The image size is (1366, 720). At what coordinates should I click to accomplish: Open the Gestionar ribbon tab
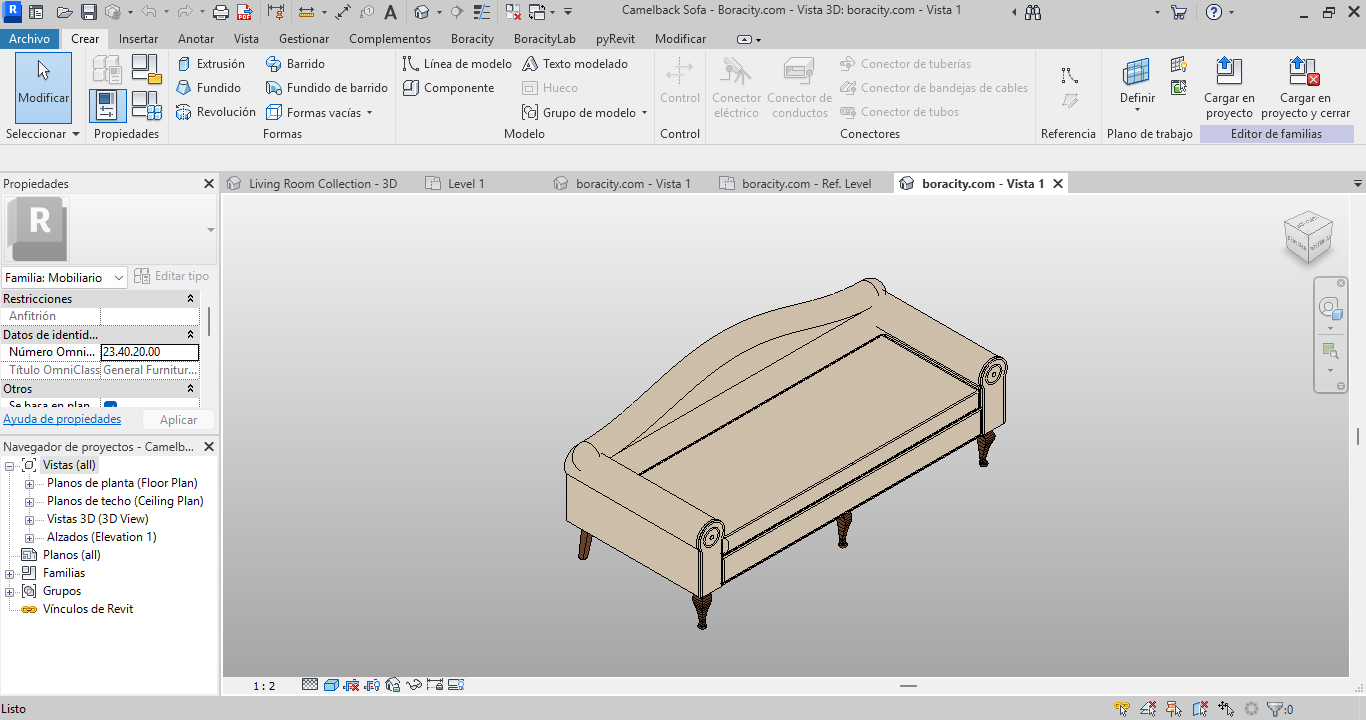304,39
